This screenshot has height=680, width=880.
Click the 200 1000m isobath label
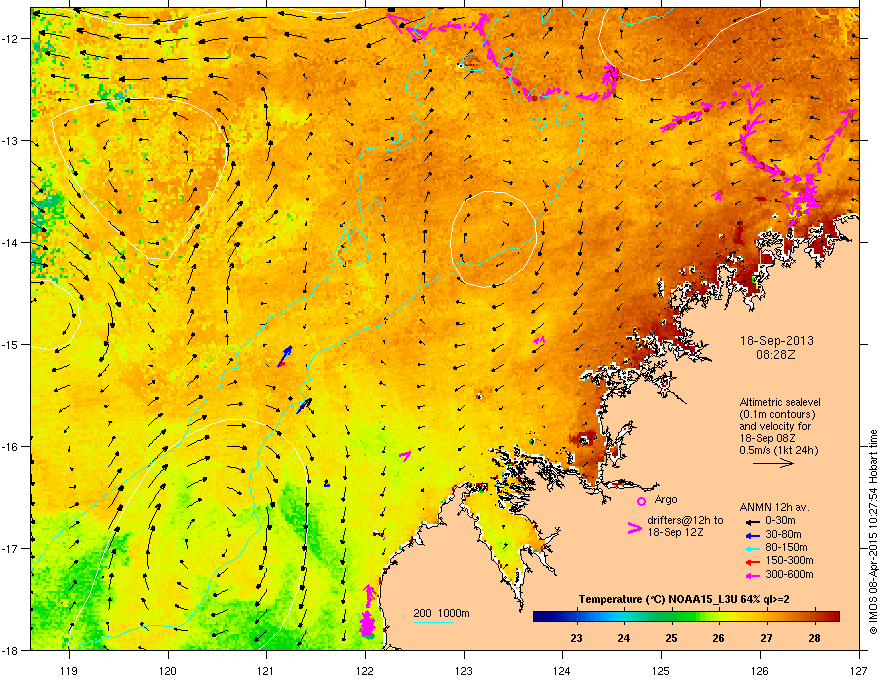441,613
